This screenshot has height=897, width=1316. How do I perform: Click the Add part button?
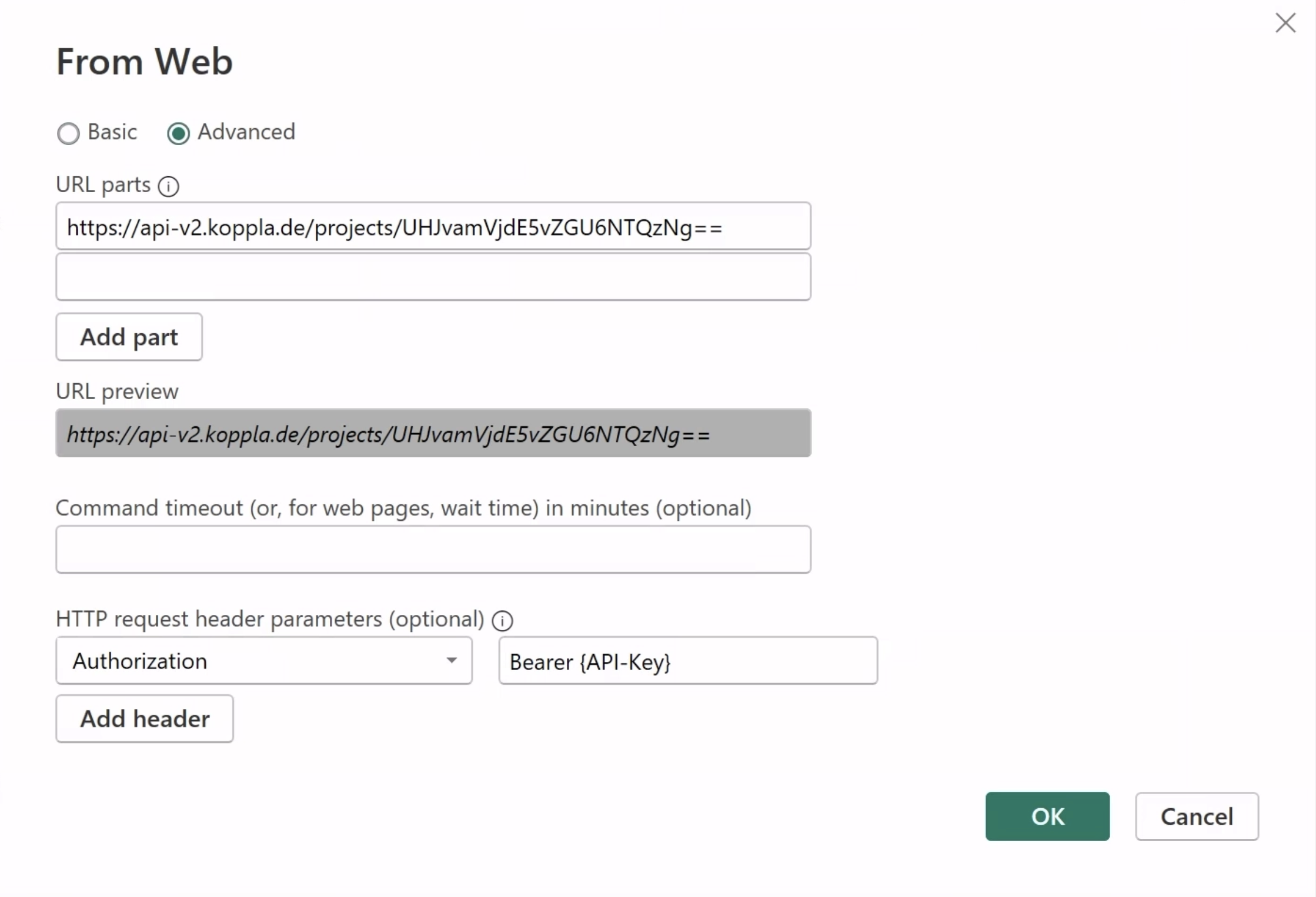pyautogui.click(x=129, y=337)
